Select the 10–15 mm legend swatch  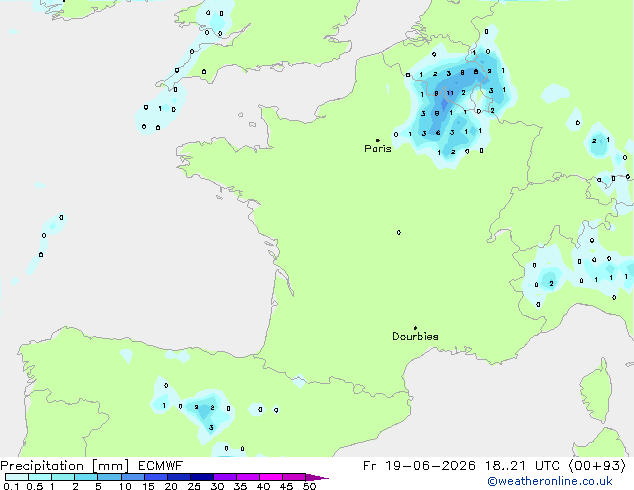click(133, 477)
